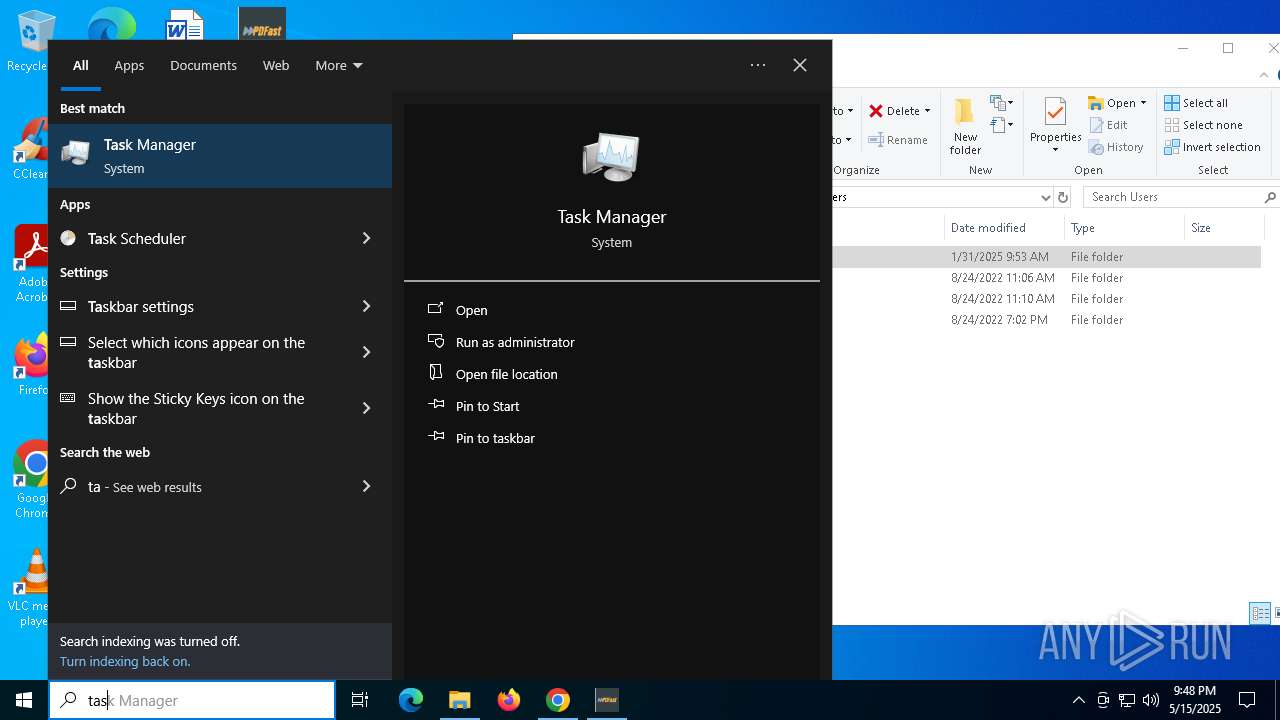Open Microsoft Edge from the taskbar
This screenshot has width=1280, height=720.
click(411, 700)
